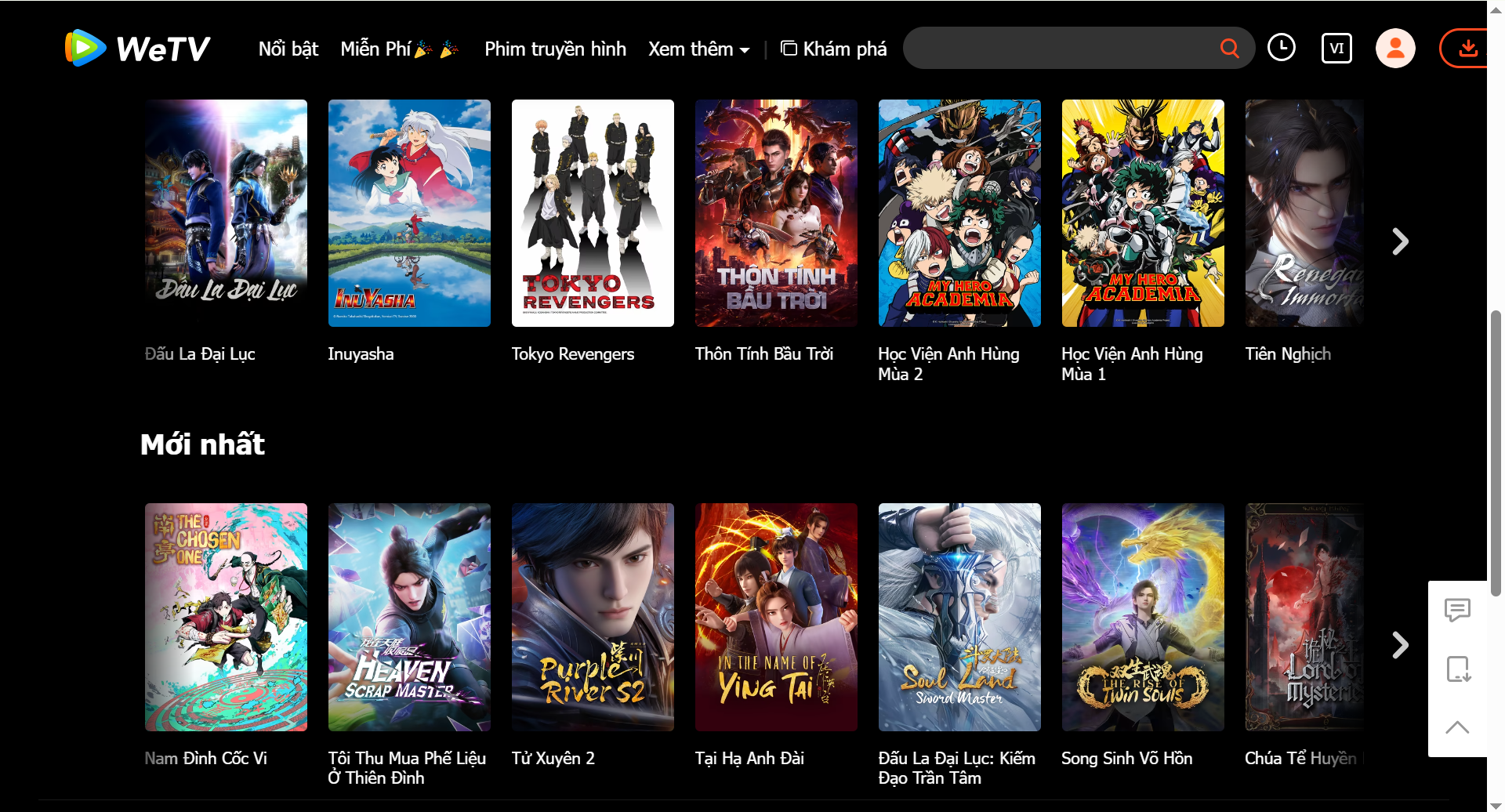Open the user profile avatar
Viewport: 1505px width, 812px height.
[x=1395, y=49]
